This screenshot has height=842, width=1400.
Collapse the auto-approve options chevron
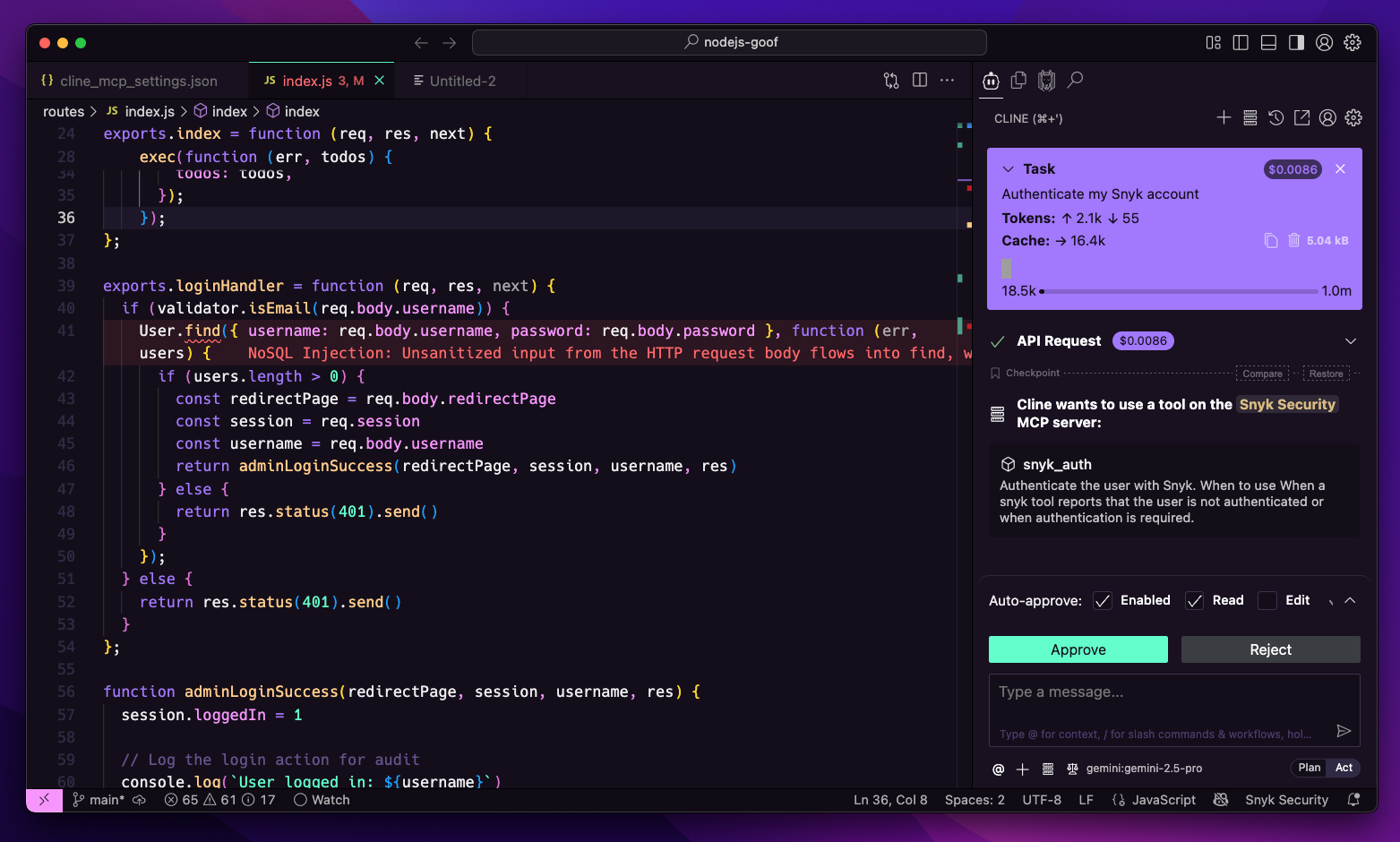tap(1350, 601)
